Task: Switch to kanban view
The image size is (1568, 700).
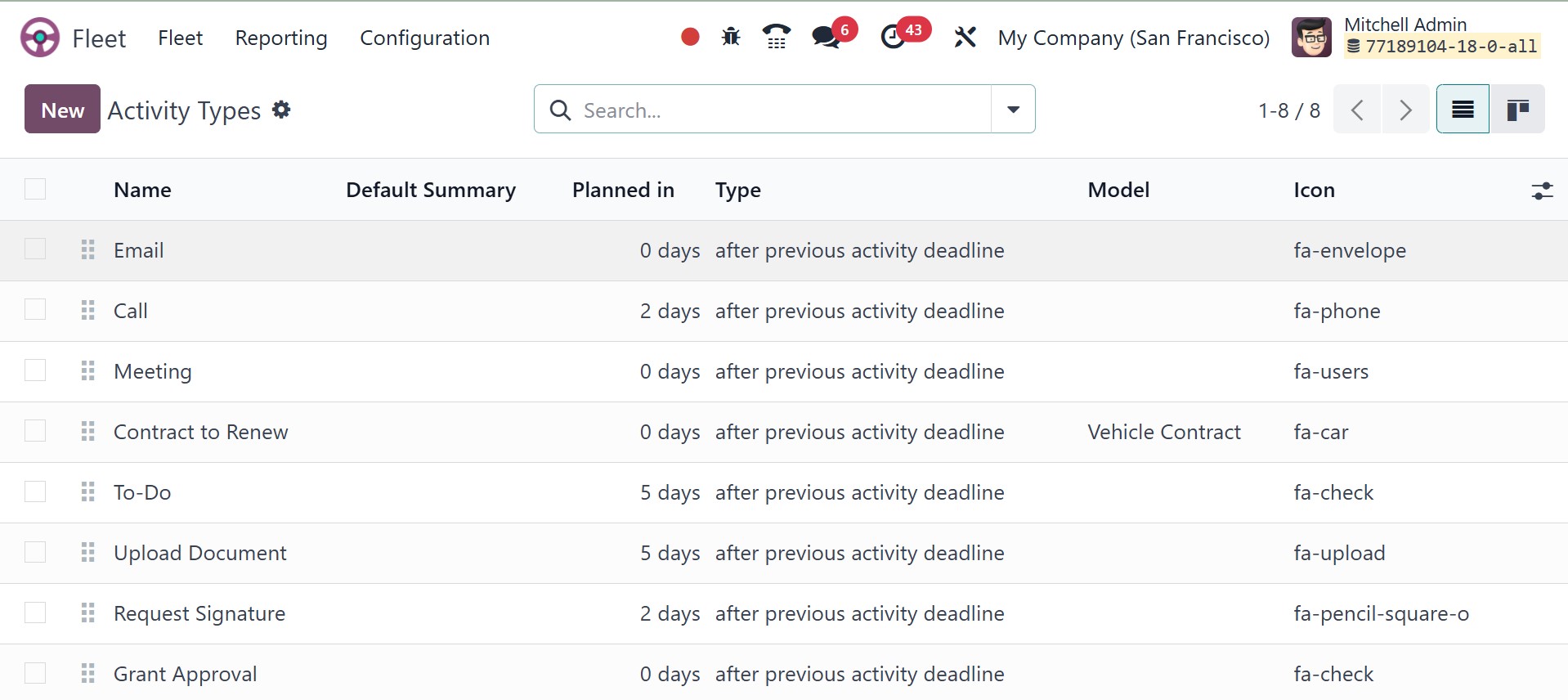Action: click(1517, 110)
